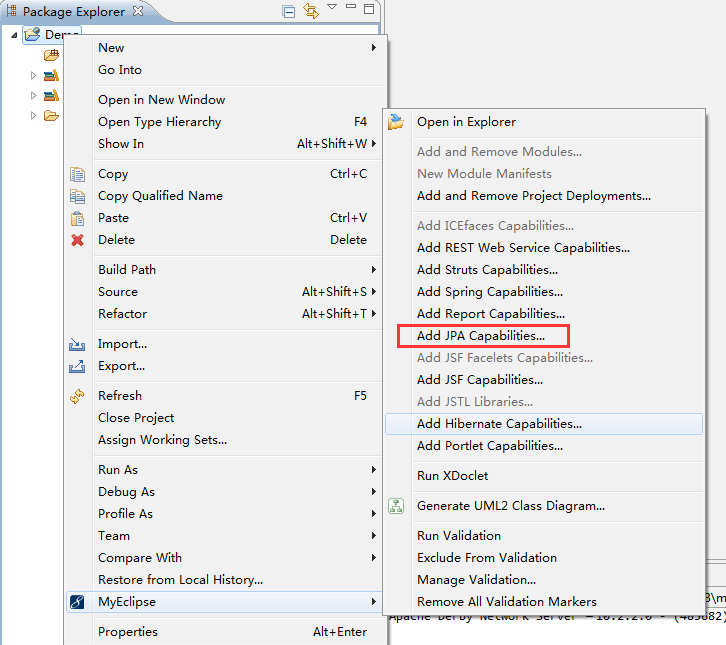Click the Paste clipboard icon
The image size is (726, 645).
77,218
